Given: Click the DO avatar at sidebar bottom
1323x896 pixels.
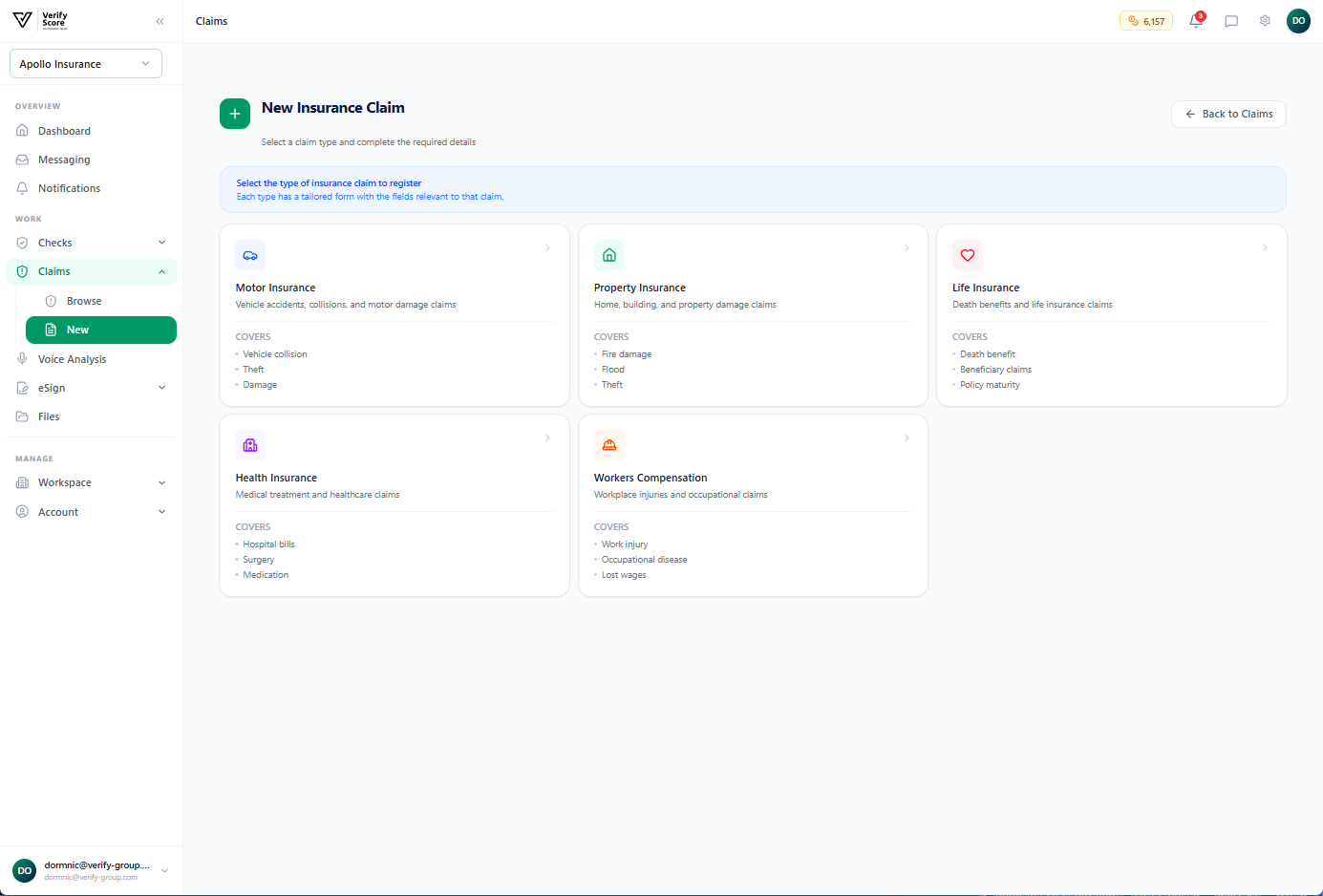Looking at the screenshot, I should tap(24, 870).
